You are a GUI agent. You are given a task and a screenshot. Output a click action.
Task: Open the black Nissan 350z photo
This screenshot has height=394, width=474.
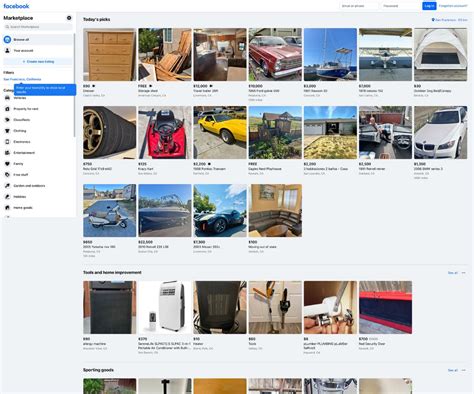click(220, 210)
